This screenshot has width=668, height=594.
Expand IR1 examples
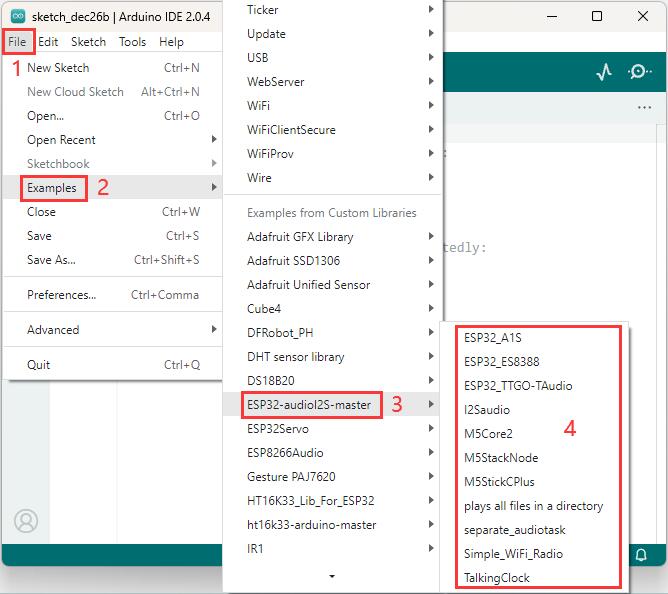pyautogui.click(x=332, y=548)
